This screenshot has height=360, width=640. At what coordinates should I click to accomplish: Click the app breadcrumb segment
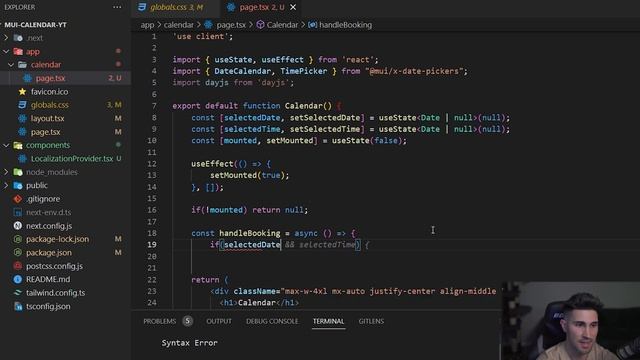point(147,25)
